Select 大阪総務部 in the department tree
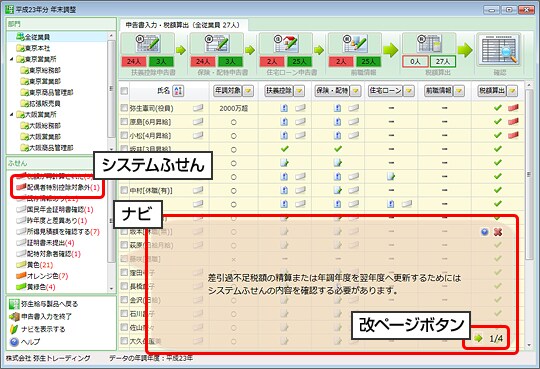Viewport: 540px width, 369px height. 40,126
